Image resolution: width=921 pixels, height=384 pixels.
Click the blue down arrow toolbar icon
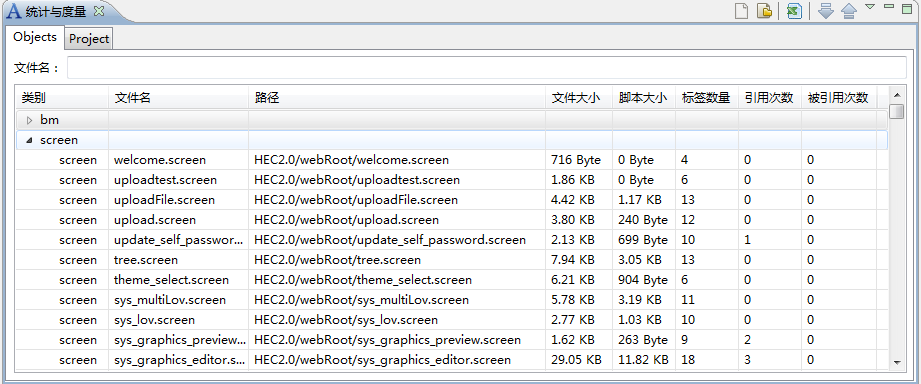[x=826, y=11]
